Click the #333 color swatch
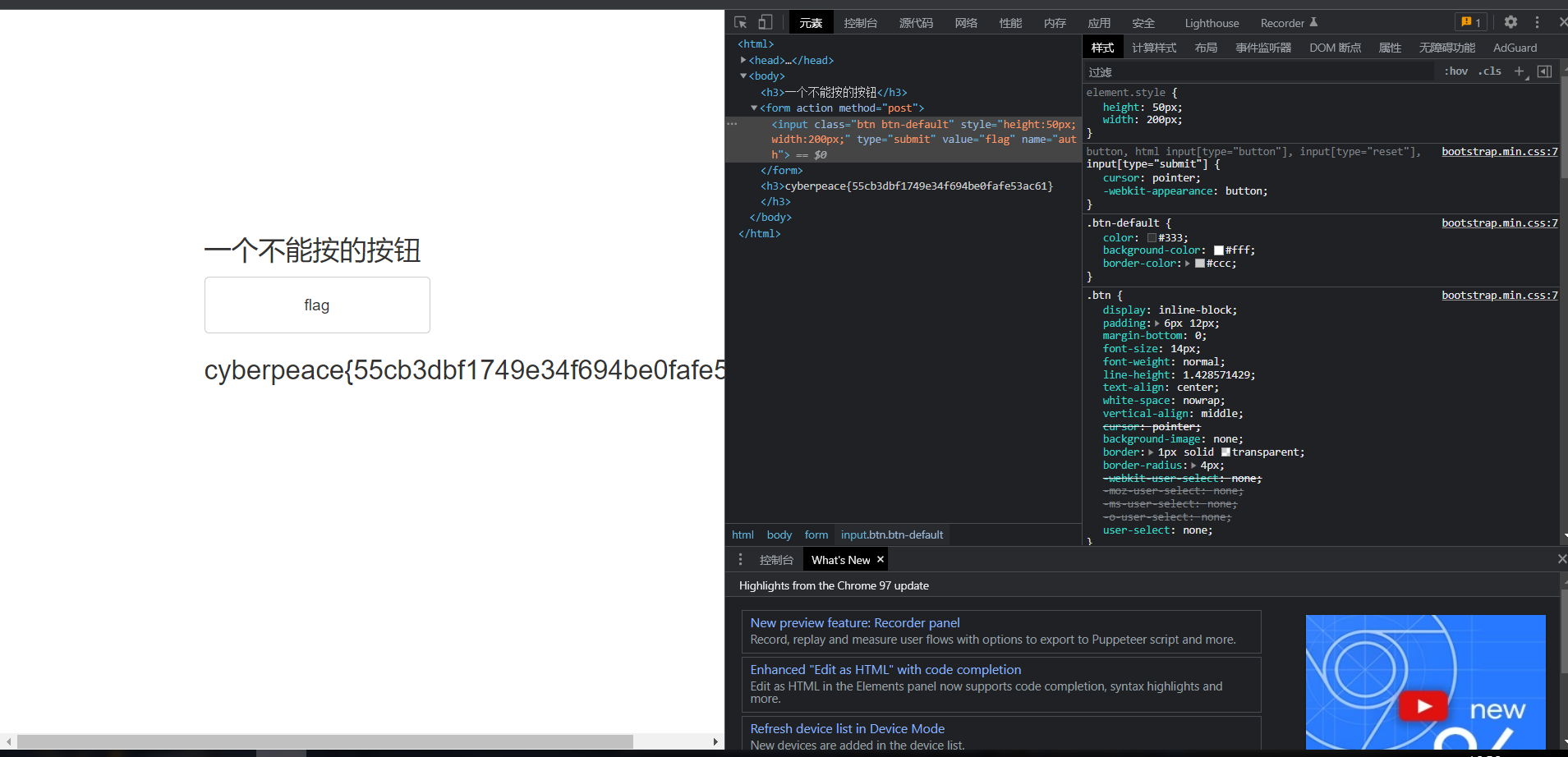Screen dimensions: 1568x757 point(1152,238)
